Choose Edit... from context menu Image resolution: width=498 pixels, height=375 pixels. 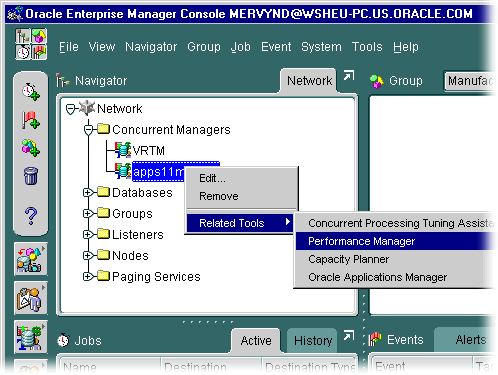(x=241, y=178)
